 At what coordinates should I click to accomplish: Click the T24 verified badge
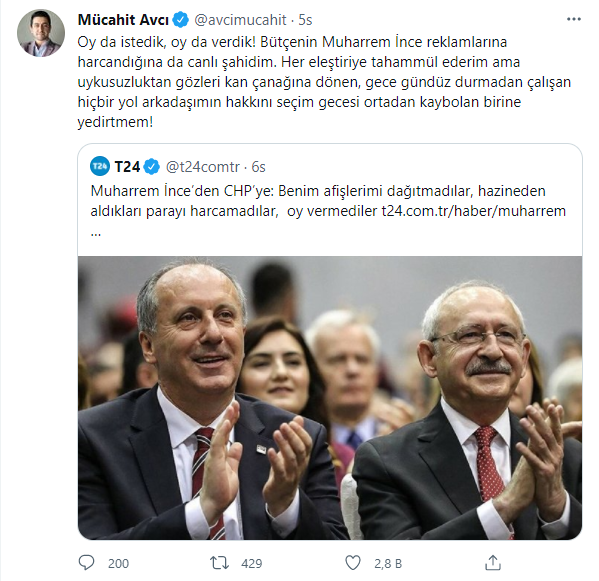pos(152,167)
